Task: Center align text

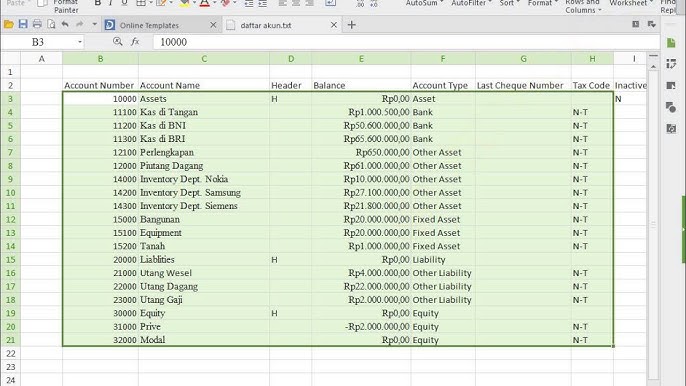Action: click(296, 3)
